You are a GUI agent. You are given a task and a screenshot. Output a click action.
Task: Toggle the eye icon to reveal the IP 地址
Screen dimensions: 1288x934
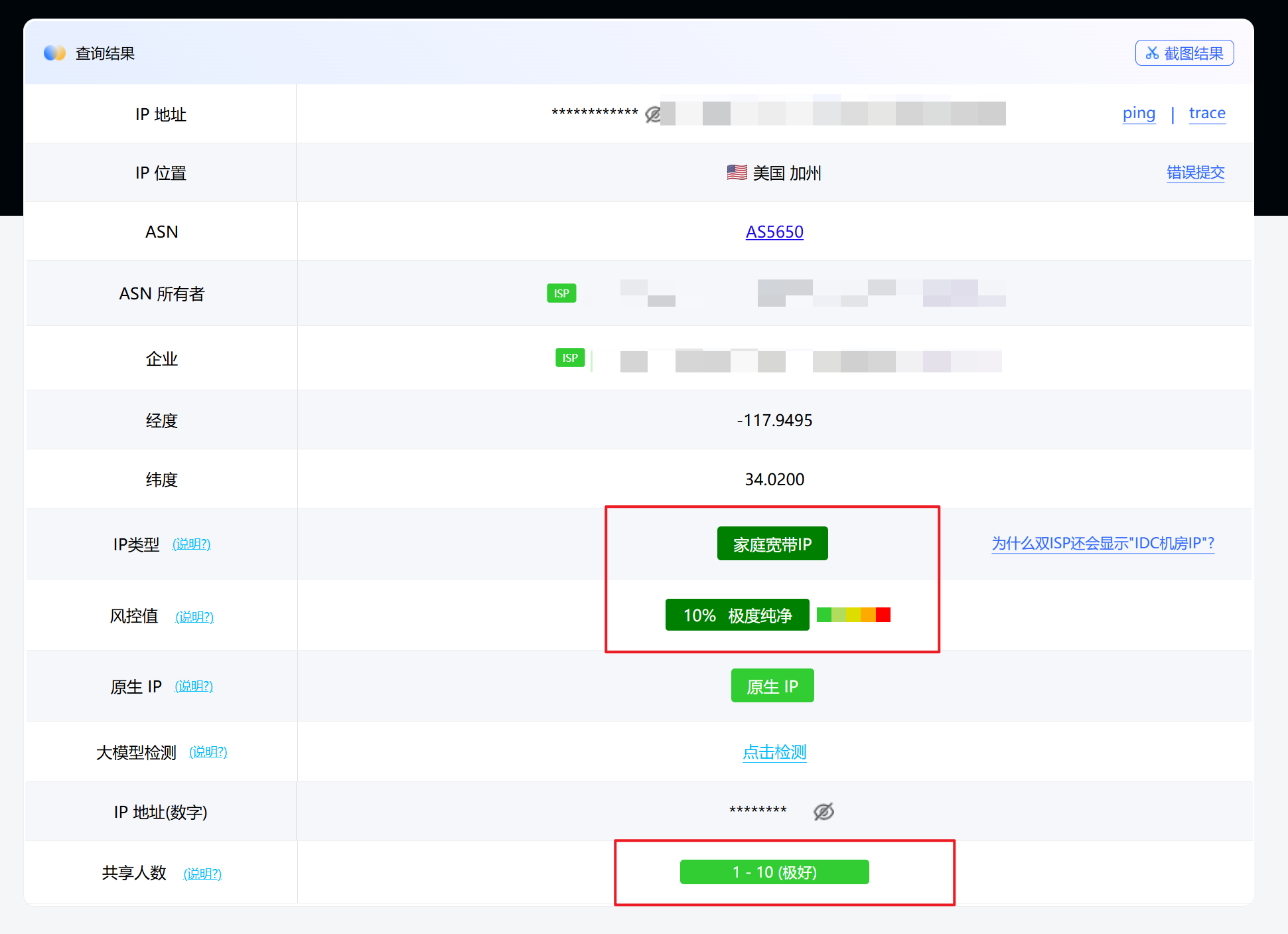(653, 114)
